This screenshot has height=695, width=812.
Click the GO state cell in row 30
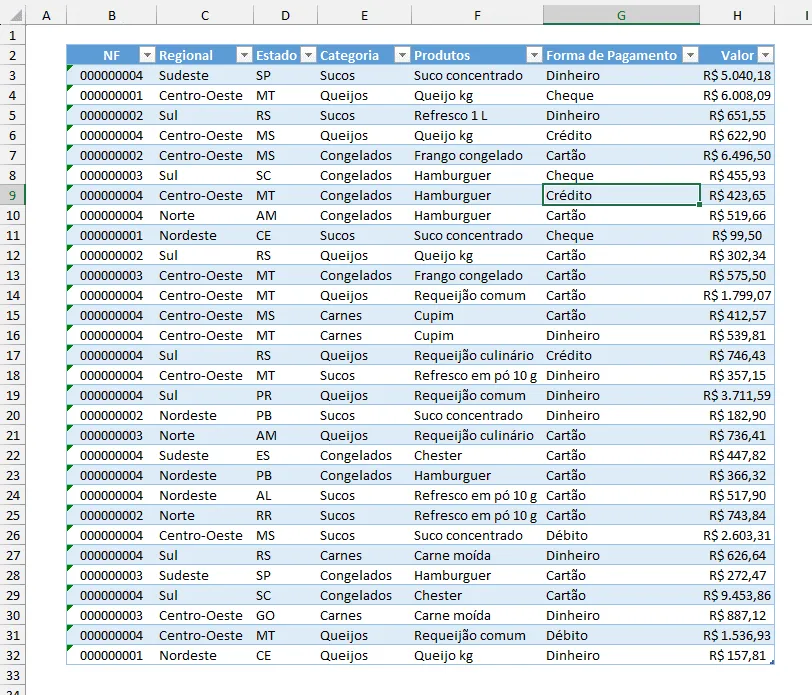coord(285,615)
